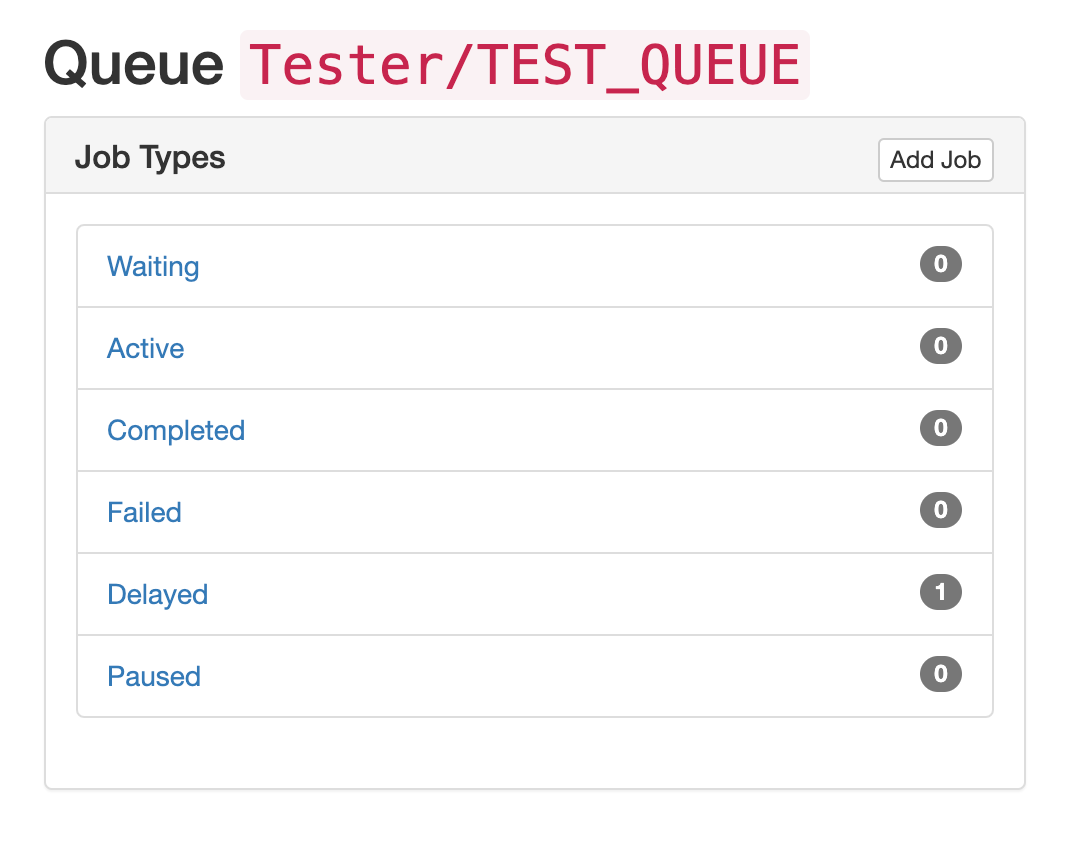View the Completed jobs
1068x862 pixels.
click(x=176, y=430)
